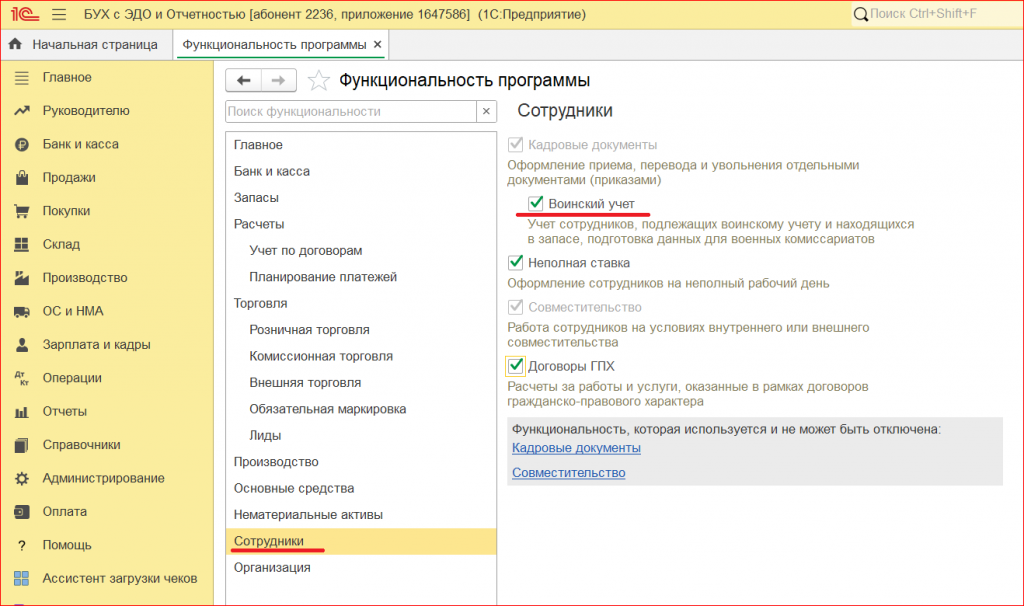Click the Поиск функциональности input field
The width and height of the screenshot is (1024, 606).
pyautogui.click(x=351, y=112)
